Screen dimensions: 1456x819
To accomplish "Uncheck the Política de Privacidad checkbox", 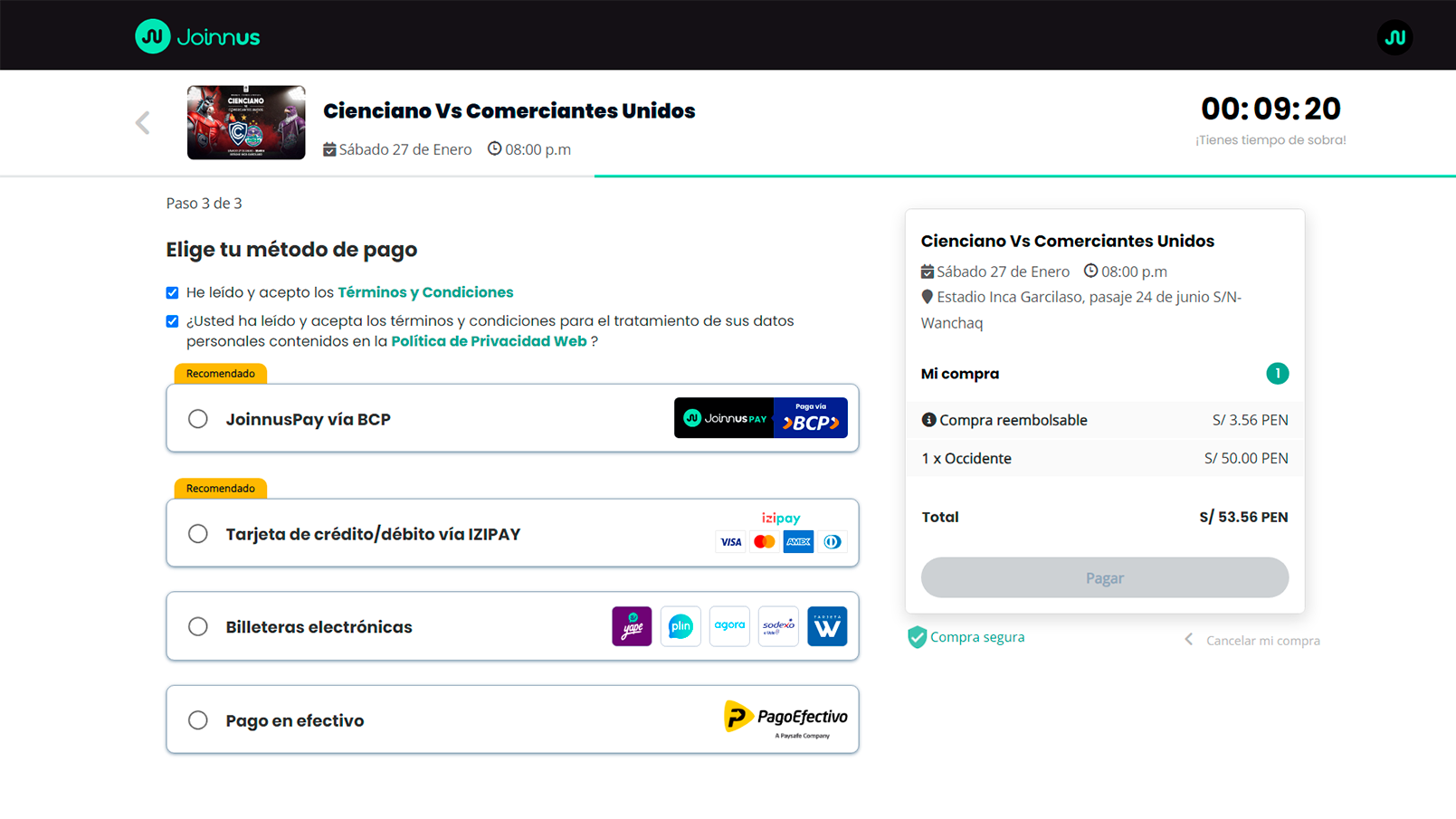I will point(172,320).
